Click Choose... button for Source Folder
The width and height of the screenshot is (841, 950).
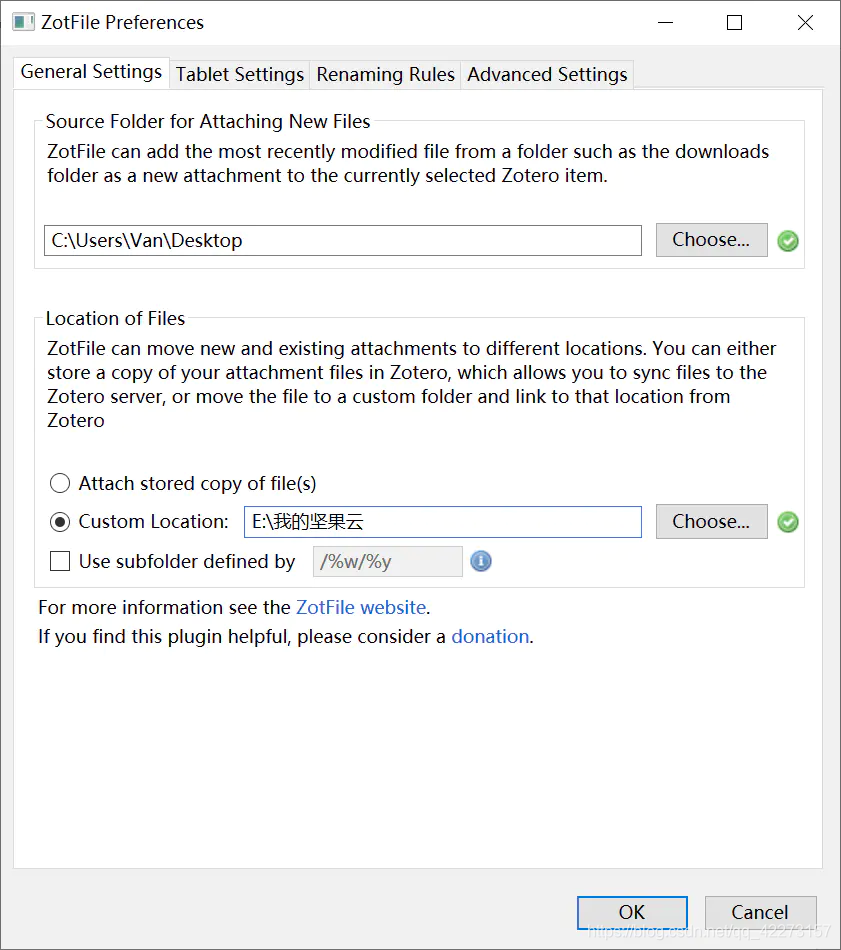point(711,240)
